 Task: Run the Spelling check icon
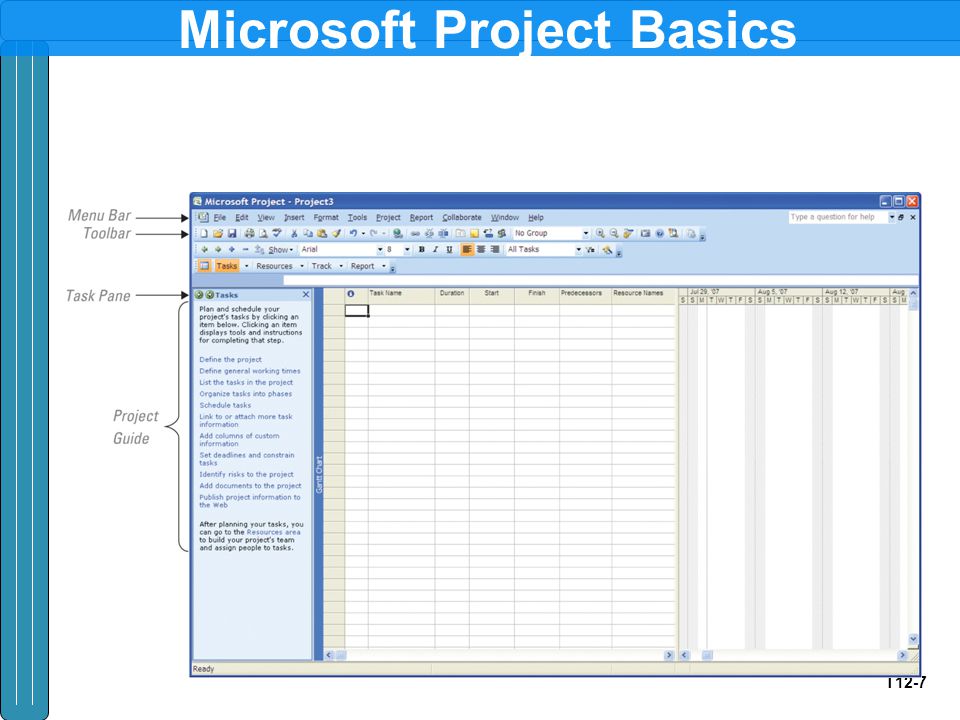(x=277, y=233)
